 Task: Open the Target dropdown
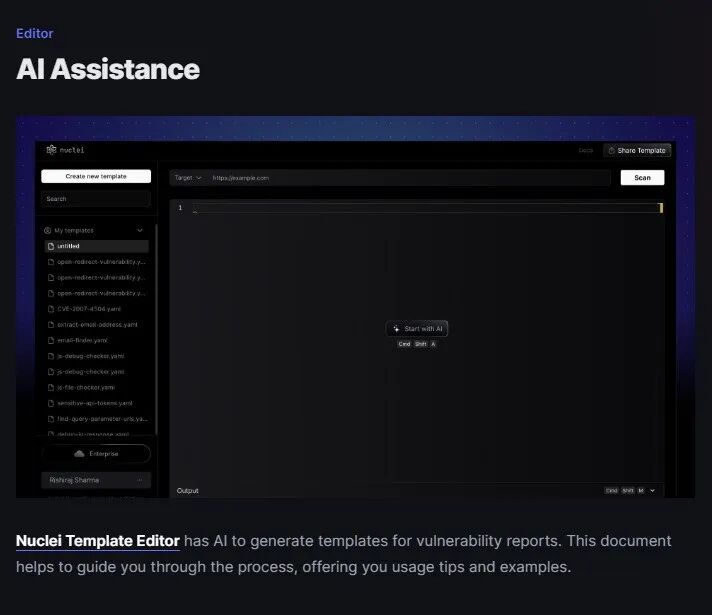click(188, 178)
